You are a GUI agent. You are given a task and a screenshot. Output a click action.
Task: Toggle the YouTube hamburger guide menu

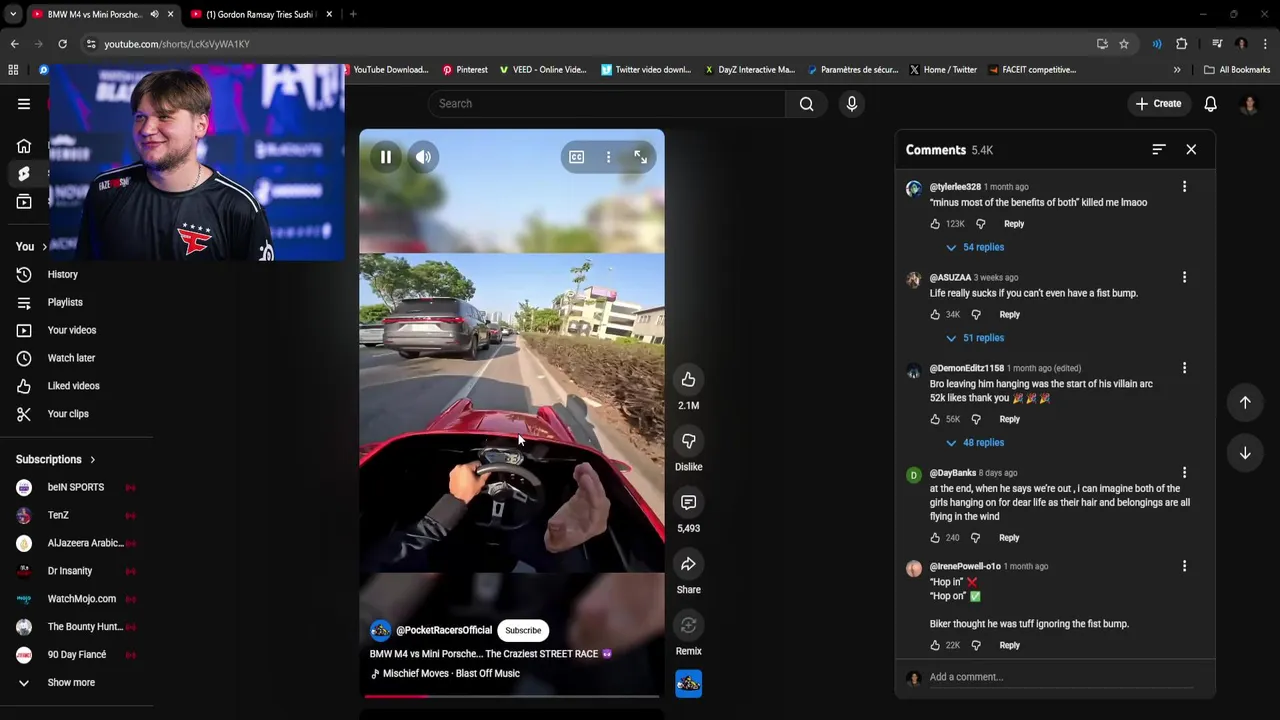24,104
